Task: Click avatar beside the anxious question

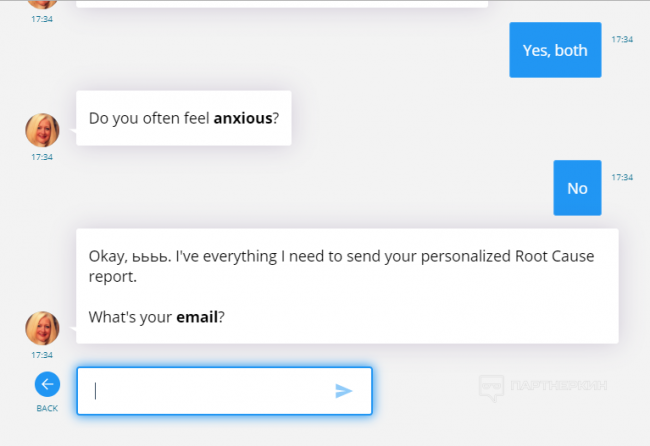Action: tap(42, 130)
